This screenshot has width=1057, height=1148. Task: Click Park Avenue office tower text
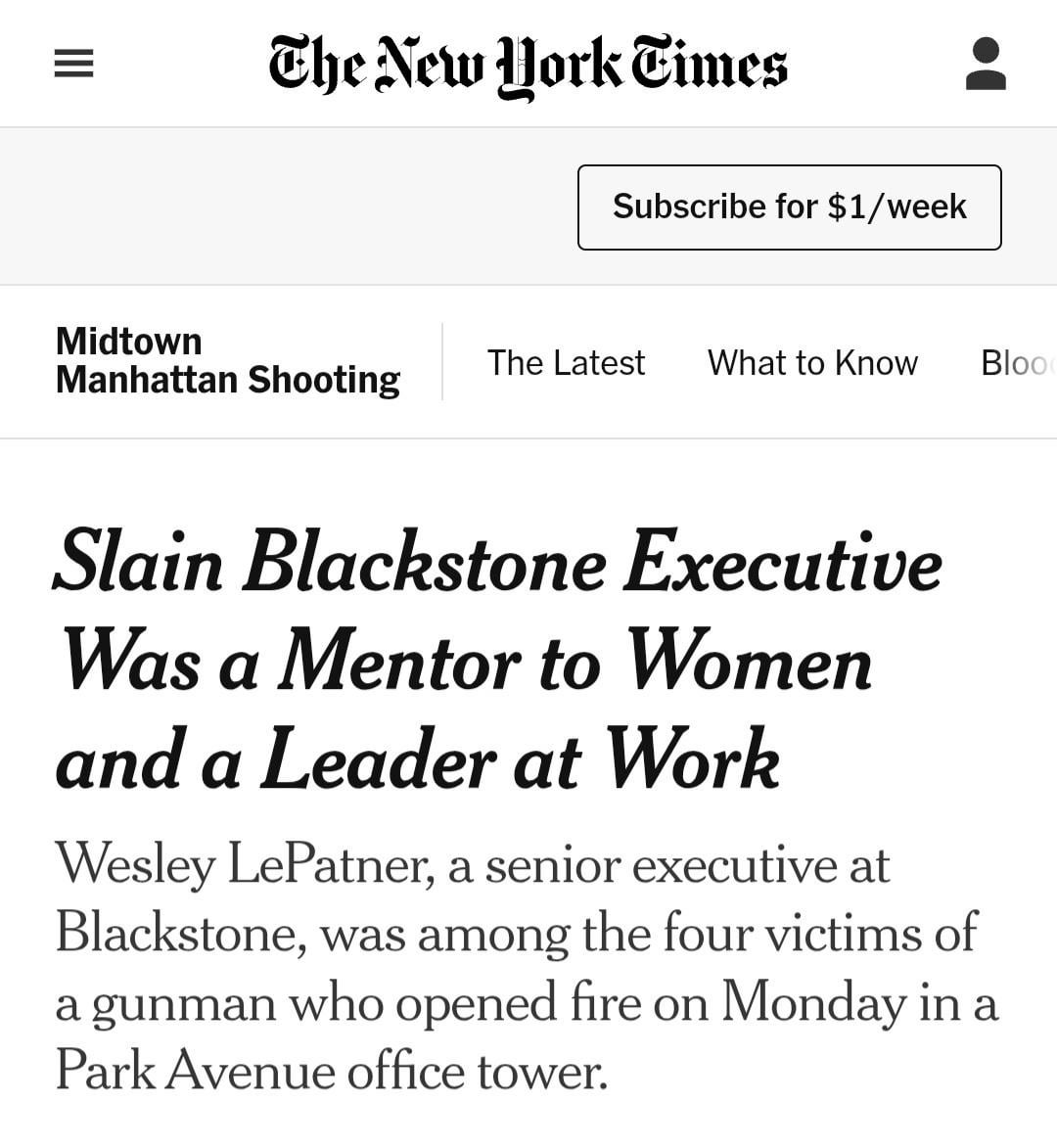coord(332,1071)
